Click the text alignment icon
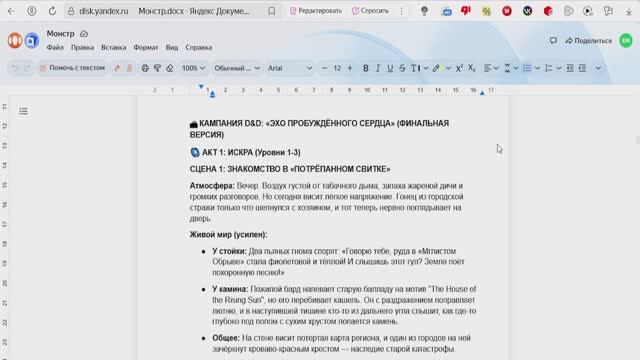Image resolution: width=640 pixels, height=360 pixels. 487,68
